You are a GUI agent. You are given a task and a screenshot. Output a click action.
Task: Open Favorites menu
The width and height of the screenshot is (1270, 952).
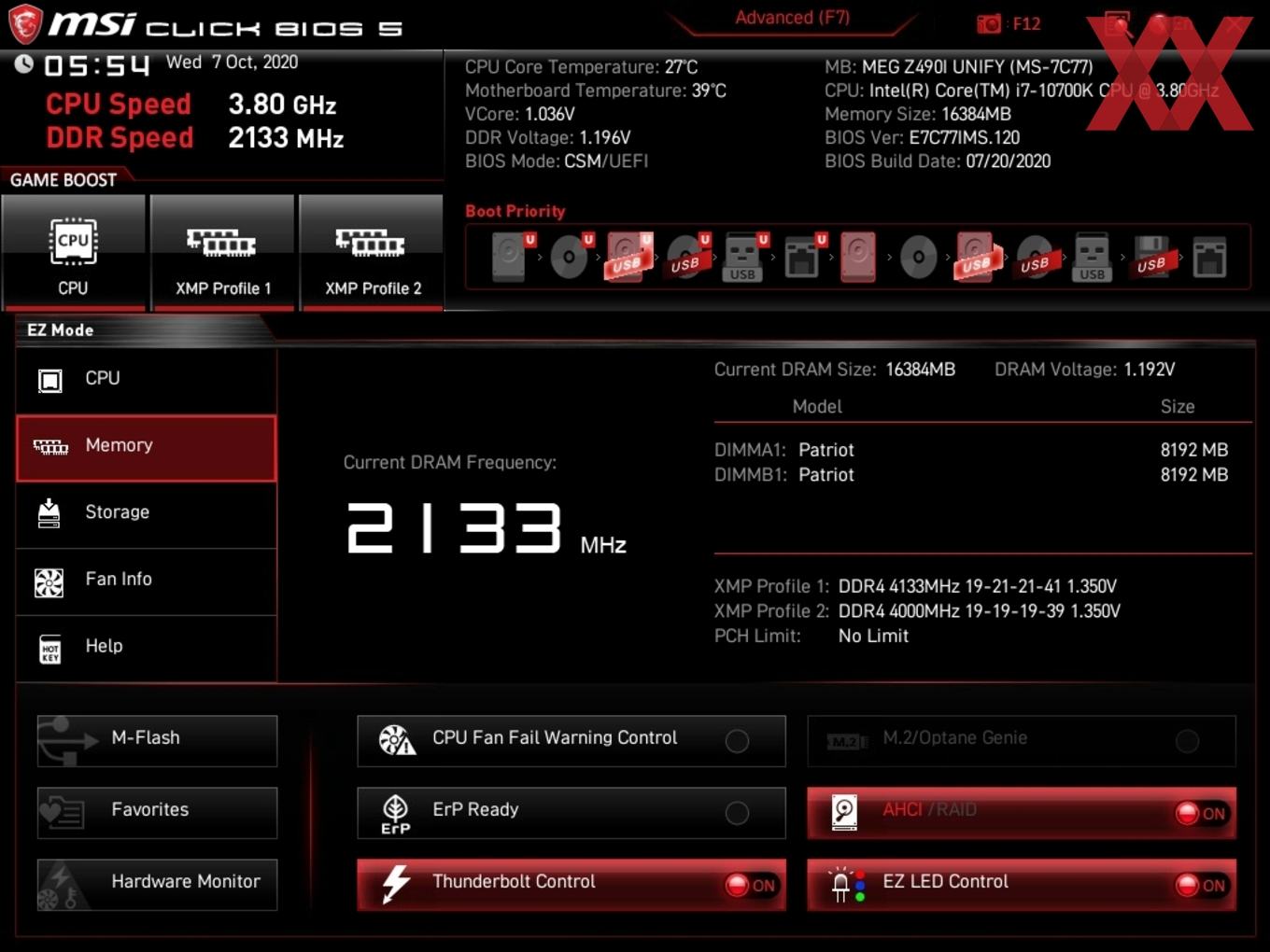(157, 813)
